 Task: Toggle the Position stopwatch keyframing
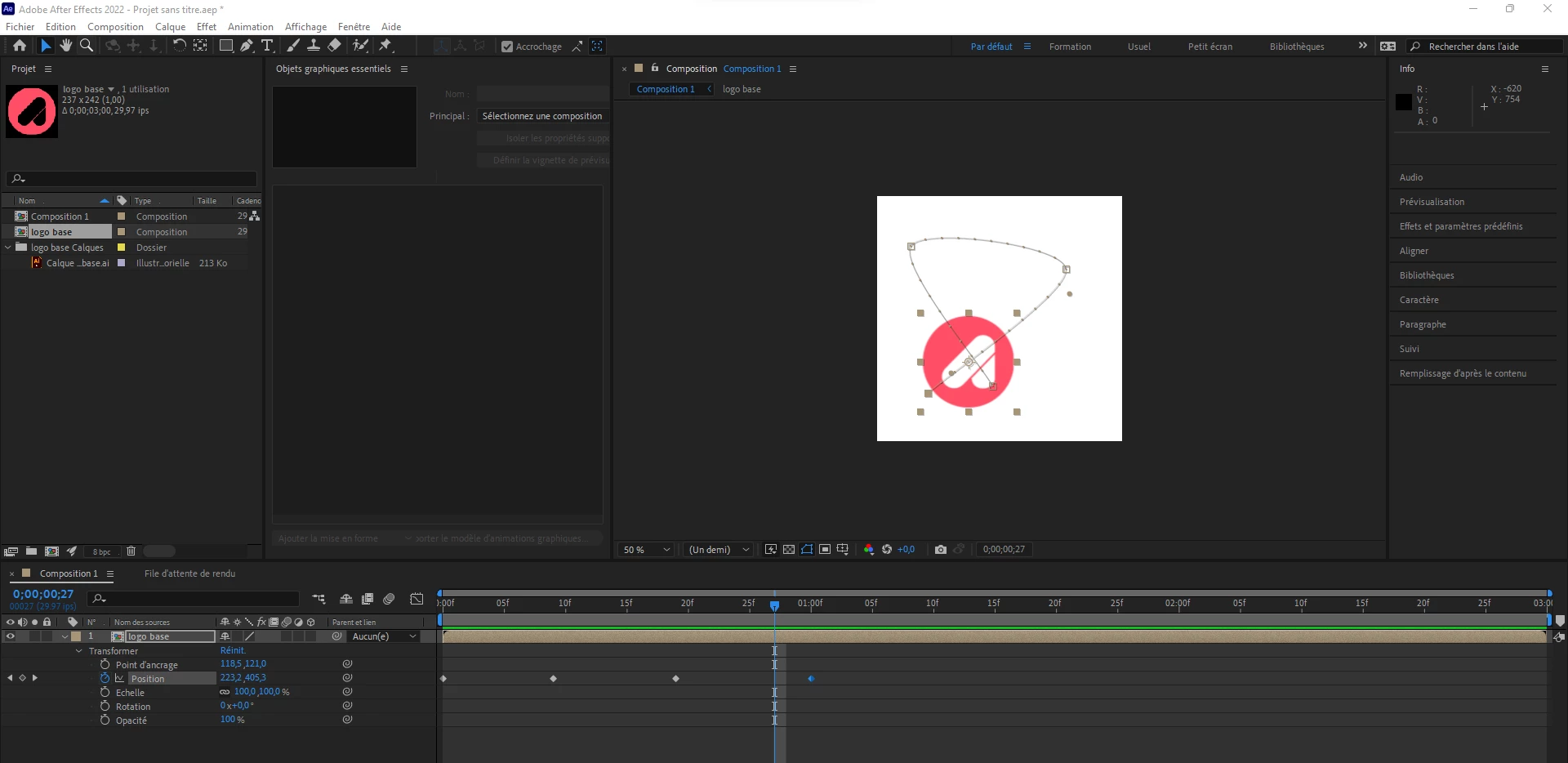[105, 678]
